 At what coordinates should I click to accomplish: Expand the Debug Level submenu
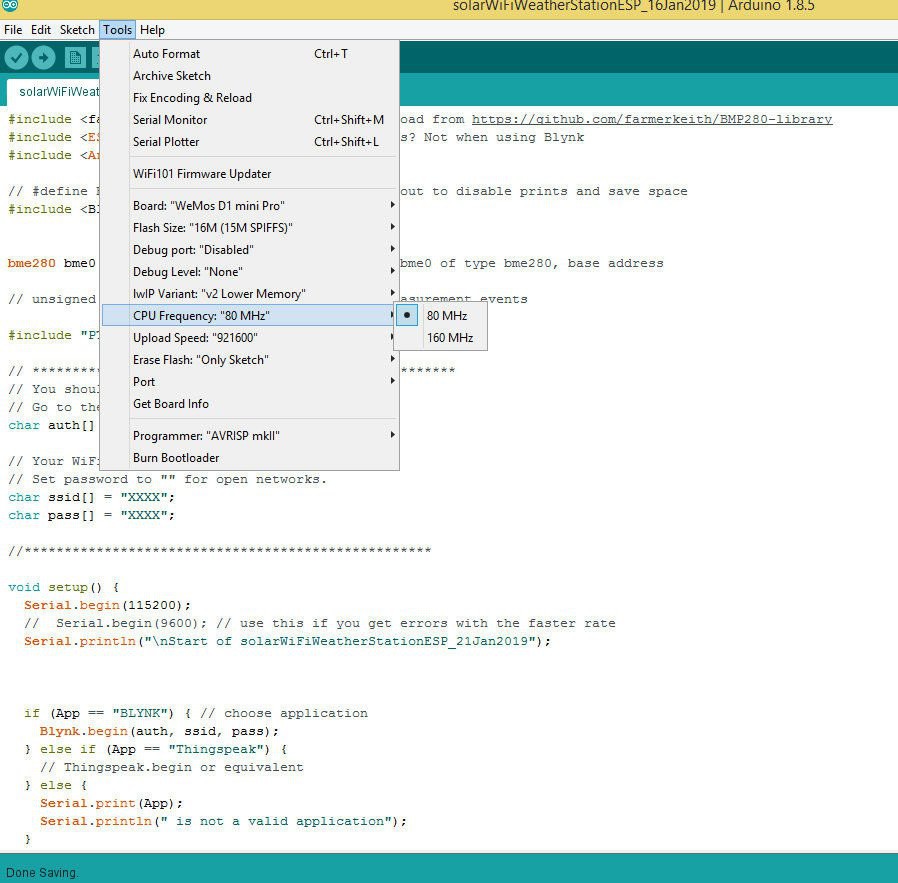click(x=249, y=271)
